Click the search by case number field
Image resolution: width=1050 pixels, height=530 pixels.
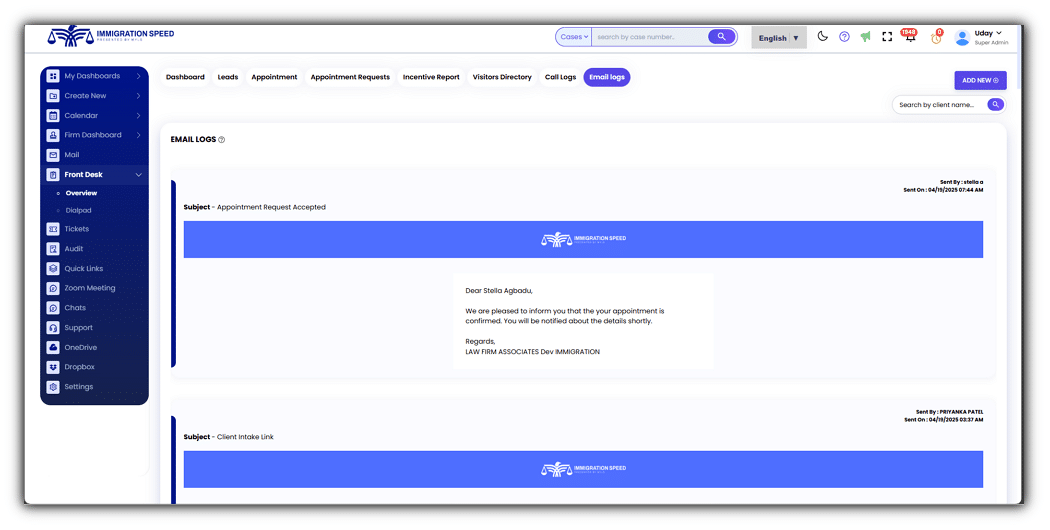coord(648,37)
